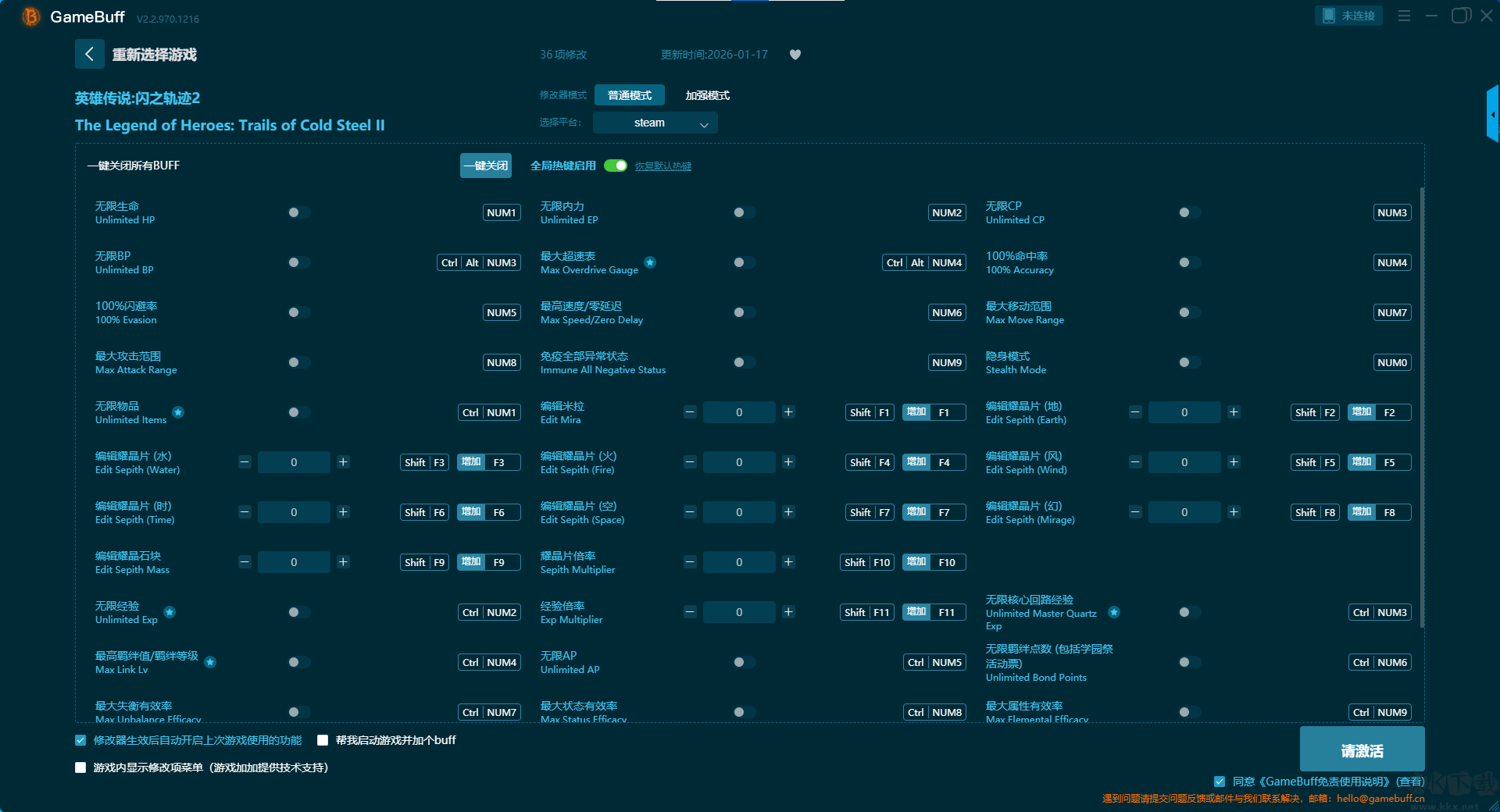Enable the Unlimited HP toggle
Viewport: 1500px width, 812px height.
pos(298,212)
